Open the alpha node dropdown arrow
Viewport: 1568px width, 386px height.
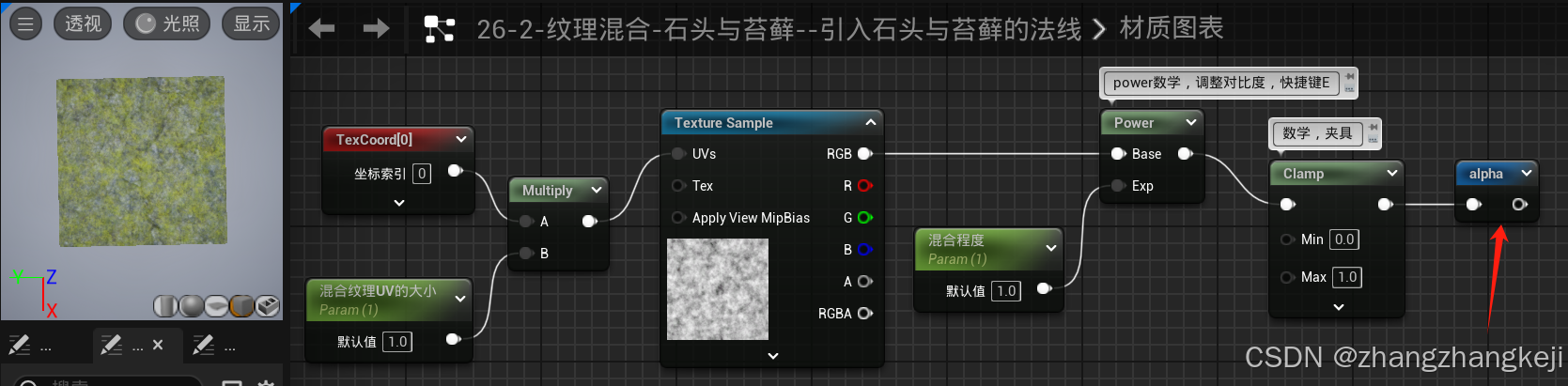(x=1527, y=173)
